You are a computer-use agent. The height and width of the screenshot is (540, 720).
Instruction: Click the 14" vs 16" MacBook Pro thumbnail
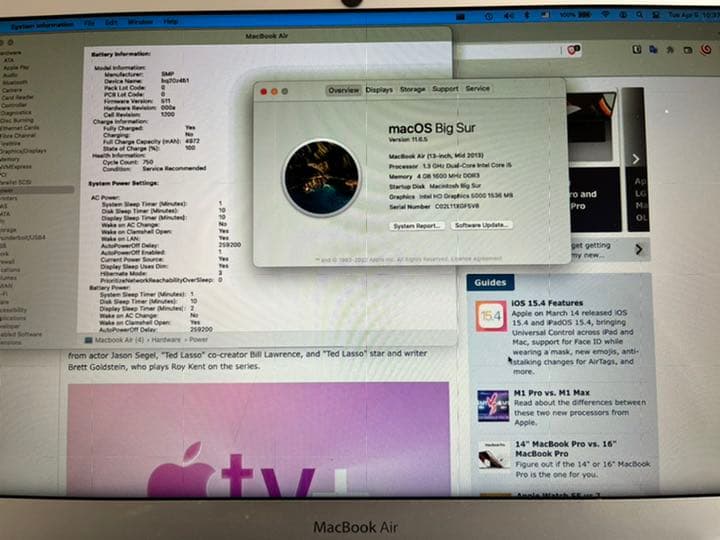[x=494, y=456]
